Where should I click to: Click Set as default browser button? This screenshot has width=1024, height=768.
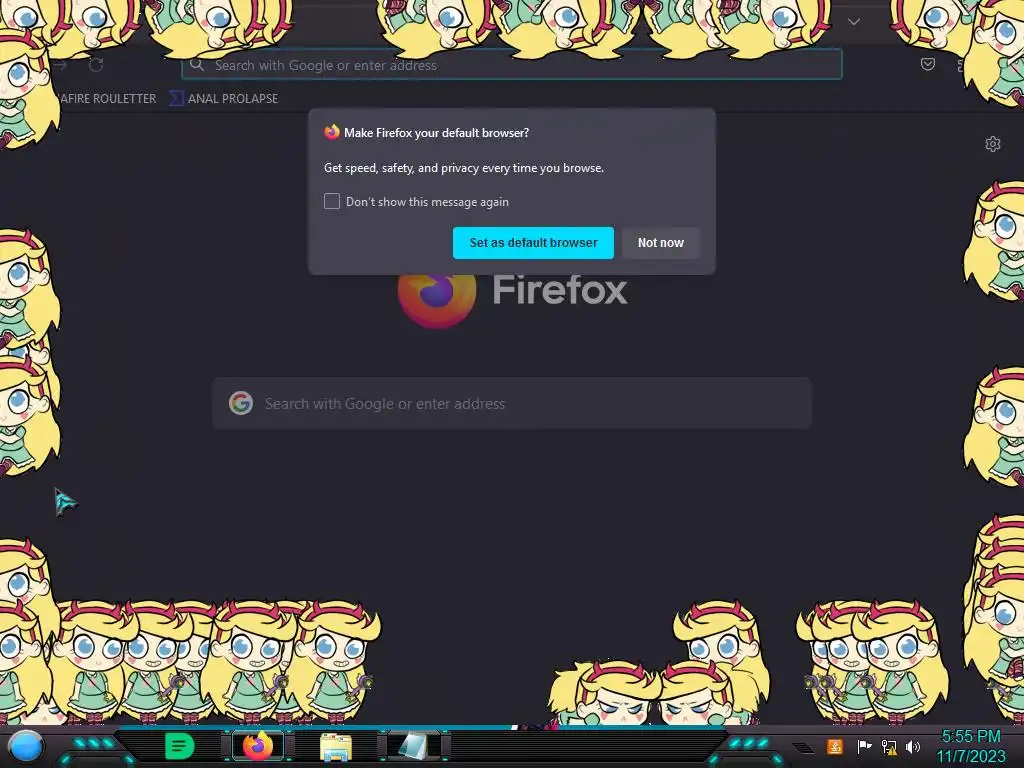click(x=533, y=243)
